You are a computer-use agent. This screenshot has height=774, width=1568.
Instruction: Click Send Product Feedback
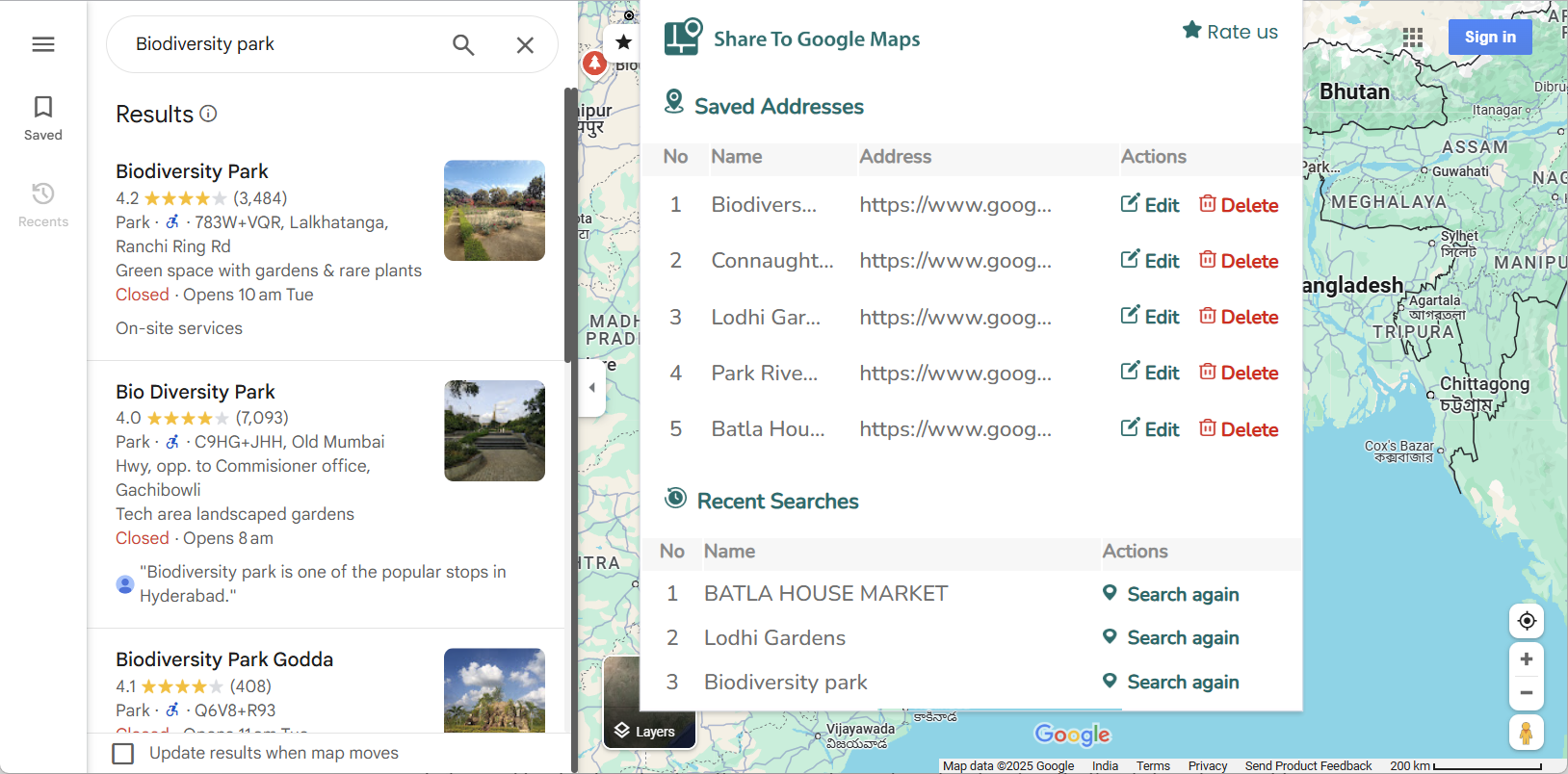pos(1308,766)
